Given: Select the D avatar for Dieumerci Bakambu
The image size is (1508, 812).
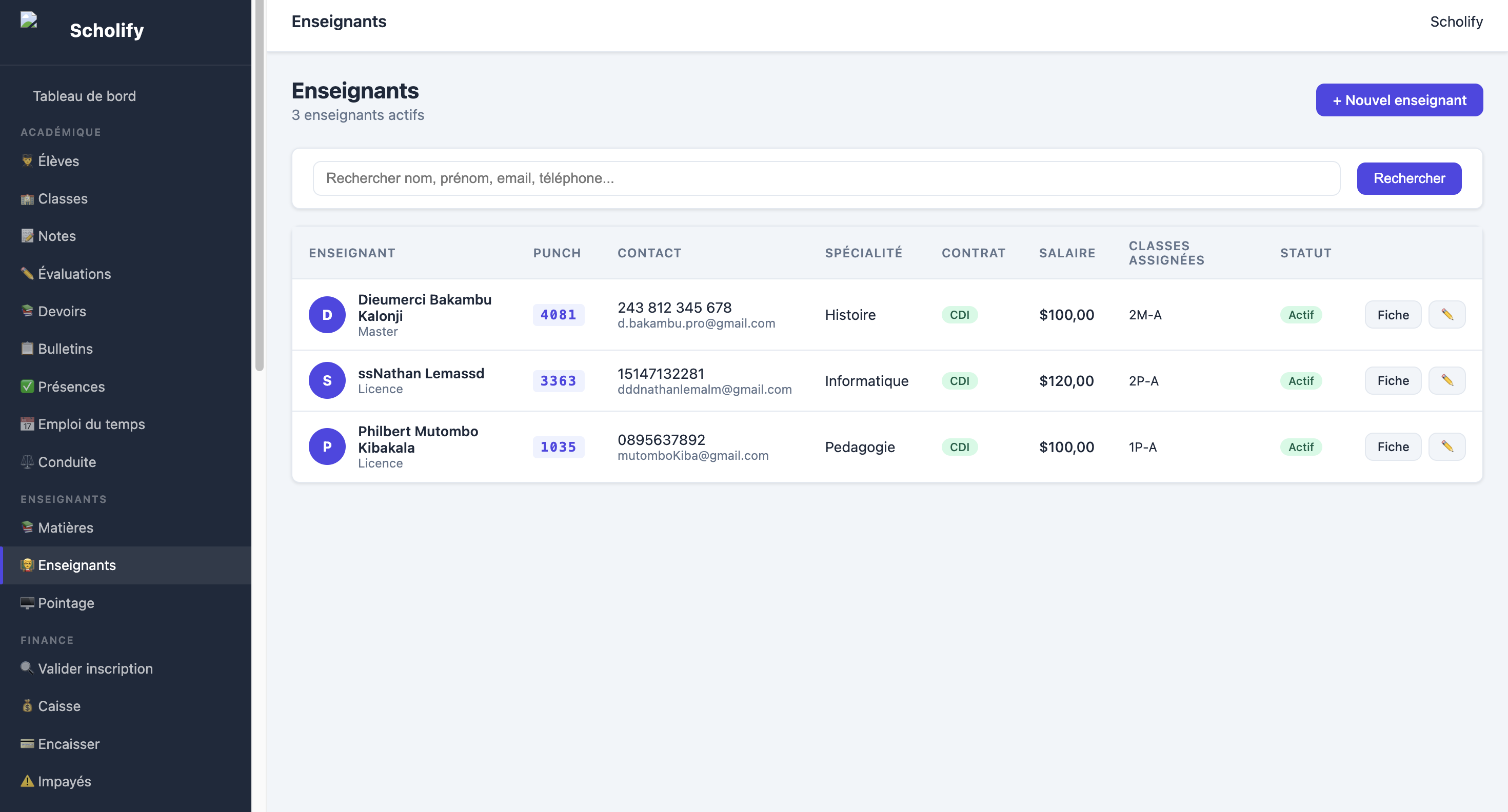Looking at the screenshot, I should click(327, 315).
